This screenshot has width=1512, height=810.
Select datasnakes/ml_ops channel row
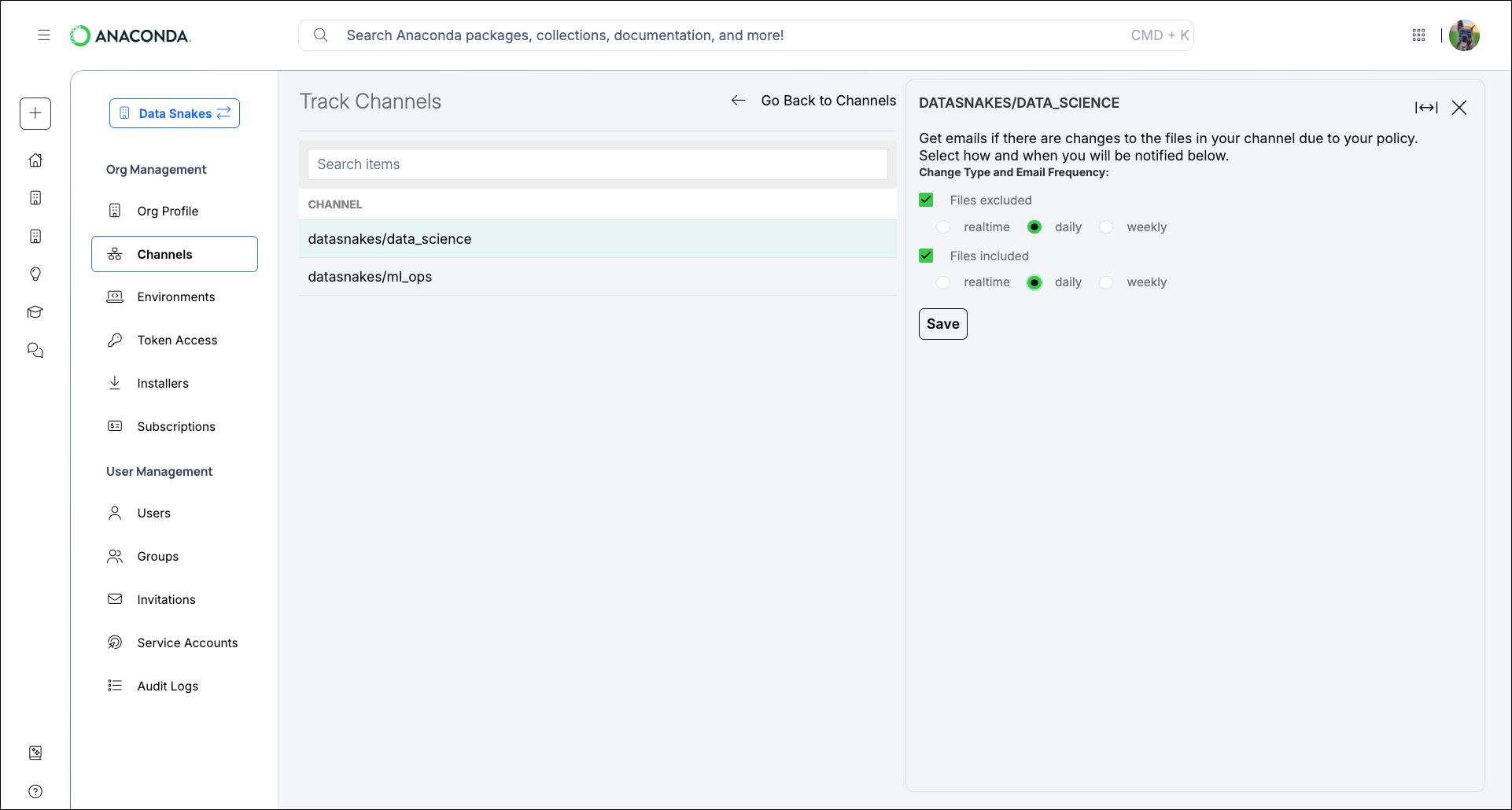pos(598,277)
